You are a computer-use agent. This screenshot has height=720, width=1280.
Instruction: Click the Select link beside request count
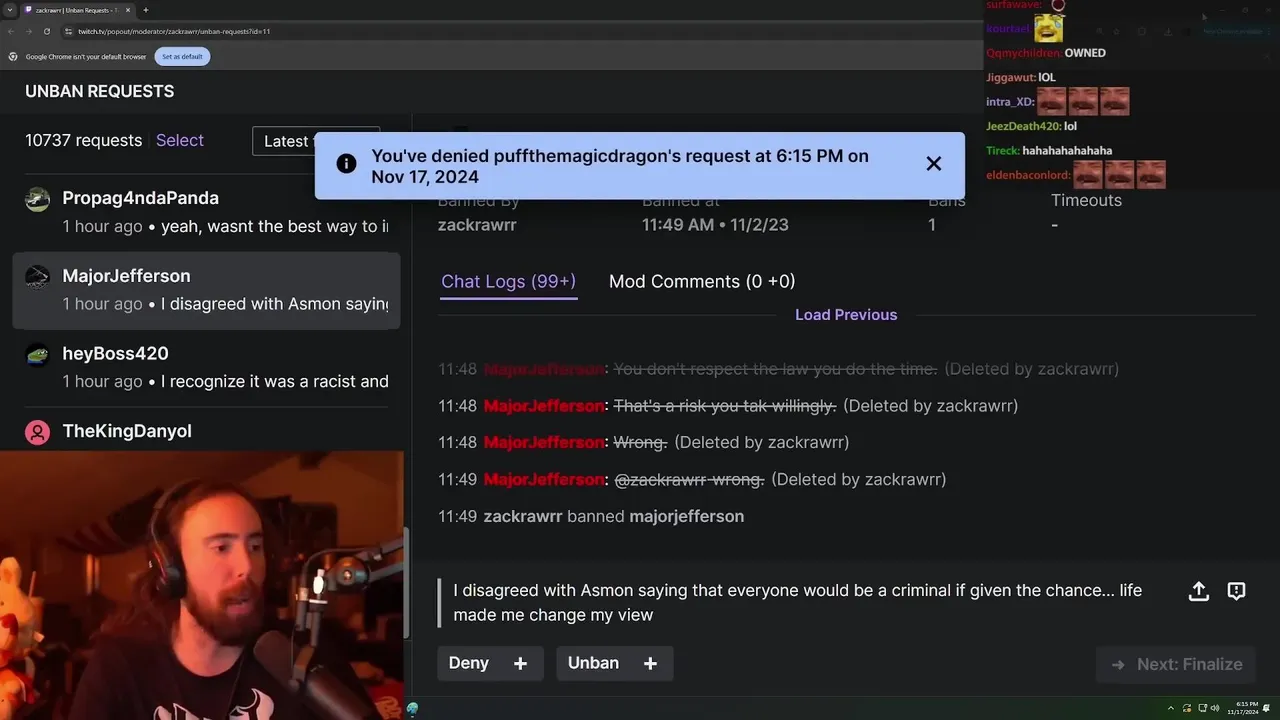(x=180, y=141)
